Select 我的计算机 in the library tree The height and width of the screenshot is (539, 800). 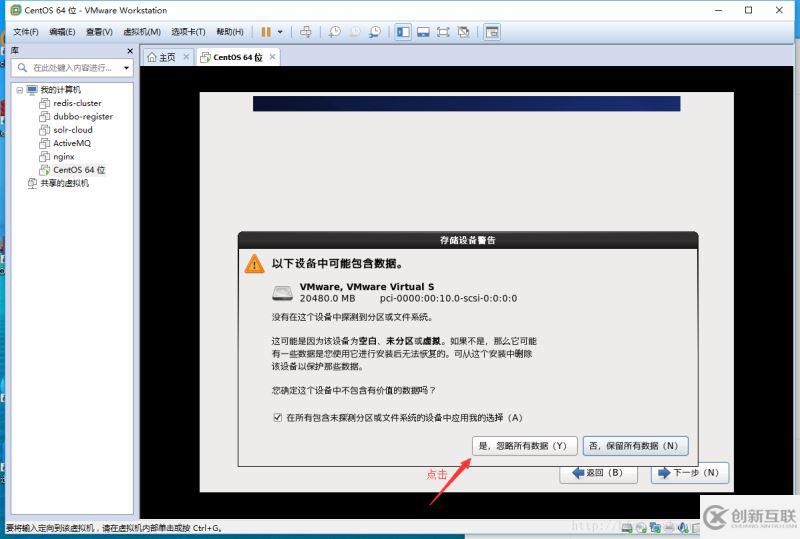pyautogui.click(x=60, y=90)
